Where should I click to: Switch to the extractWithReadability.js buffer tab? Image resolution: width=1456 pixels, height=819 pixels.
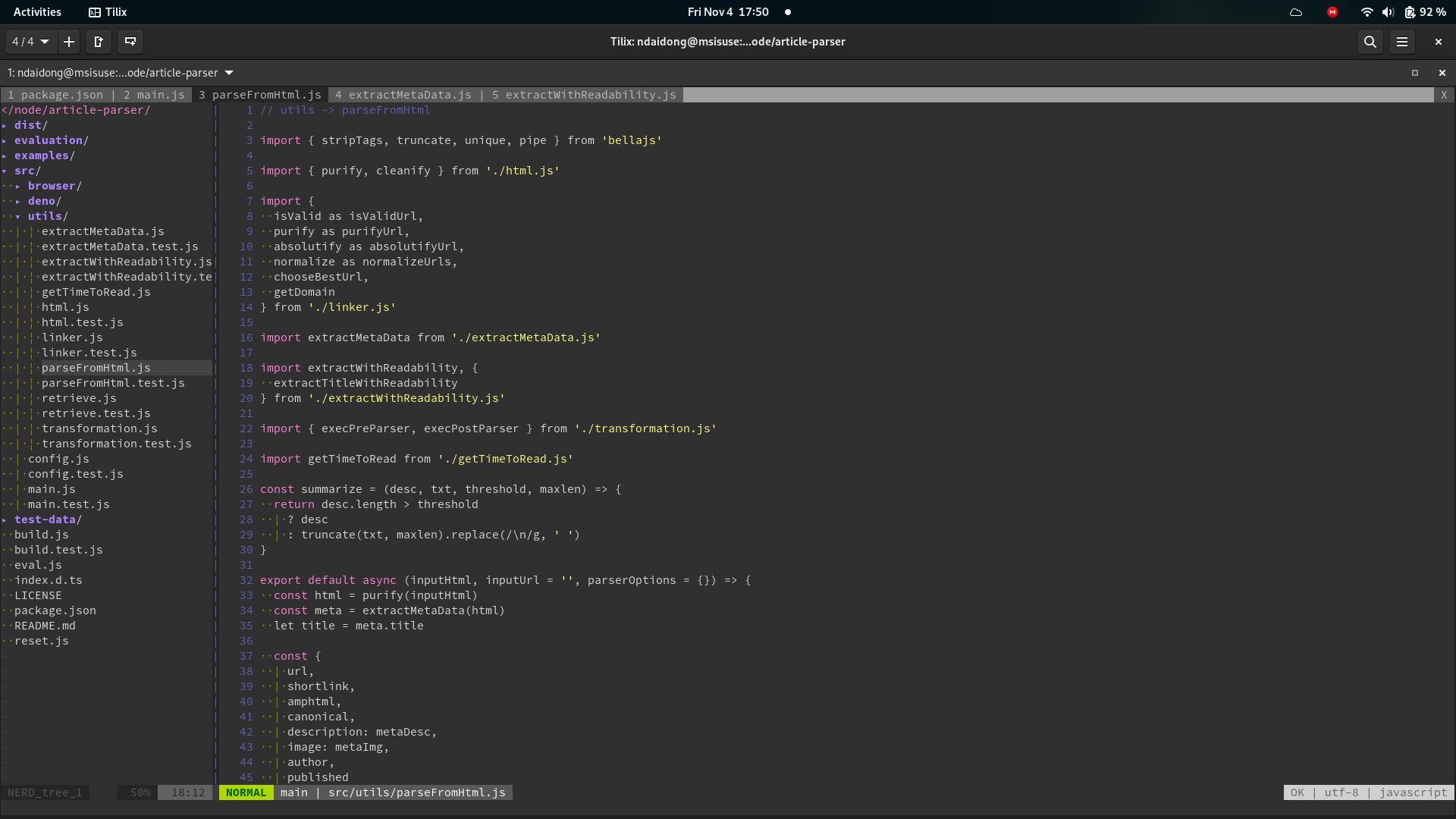coord(584,95)
